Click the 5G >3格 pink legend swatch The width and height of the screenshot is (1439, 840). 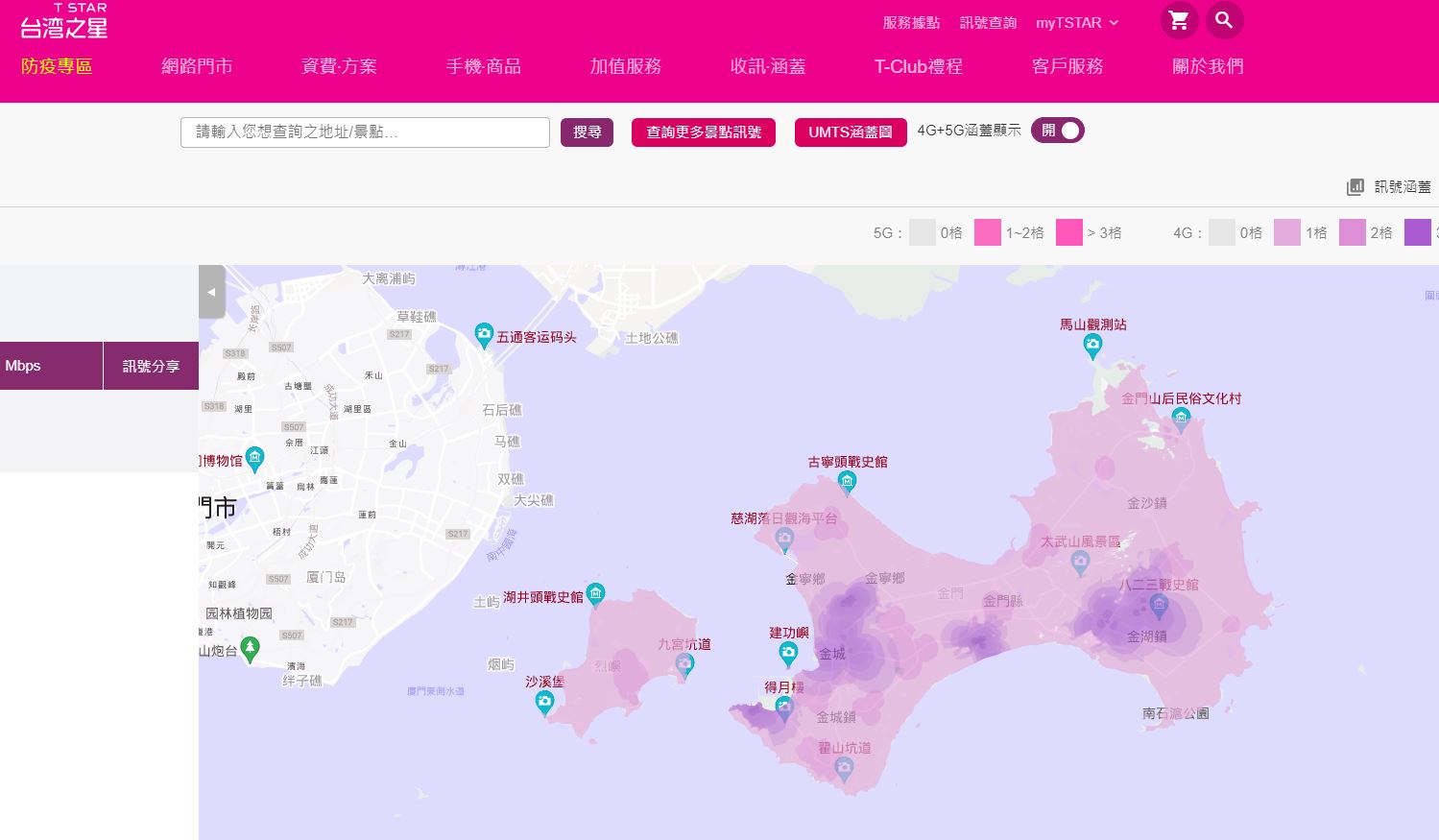[x=1068, y=232]
